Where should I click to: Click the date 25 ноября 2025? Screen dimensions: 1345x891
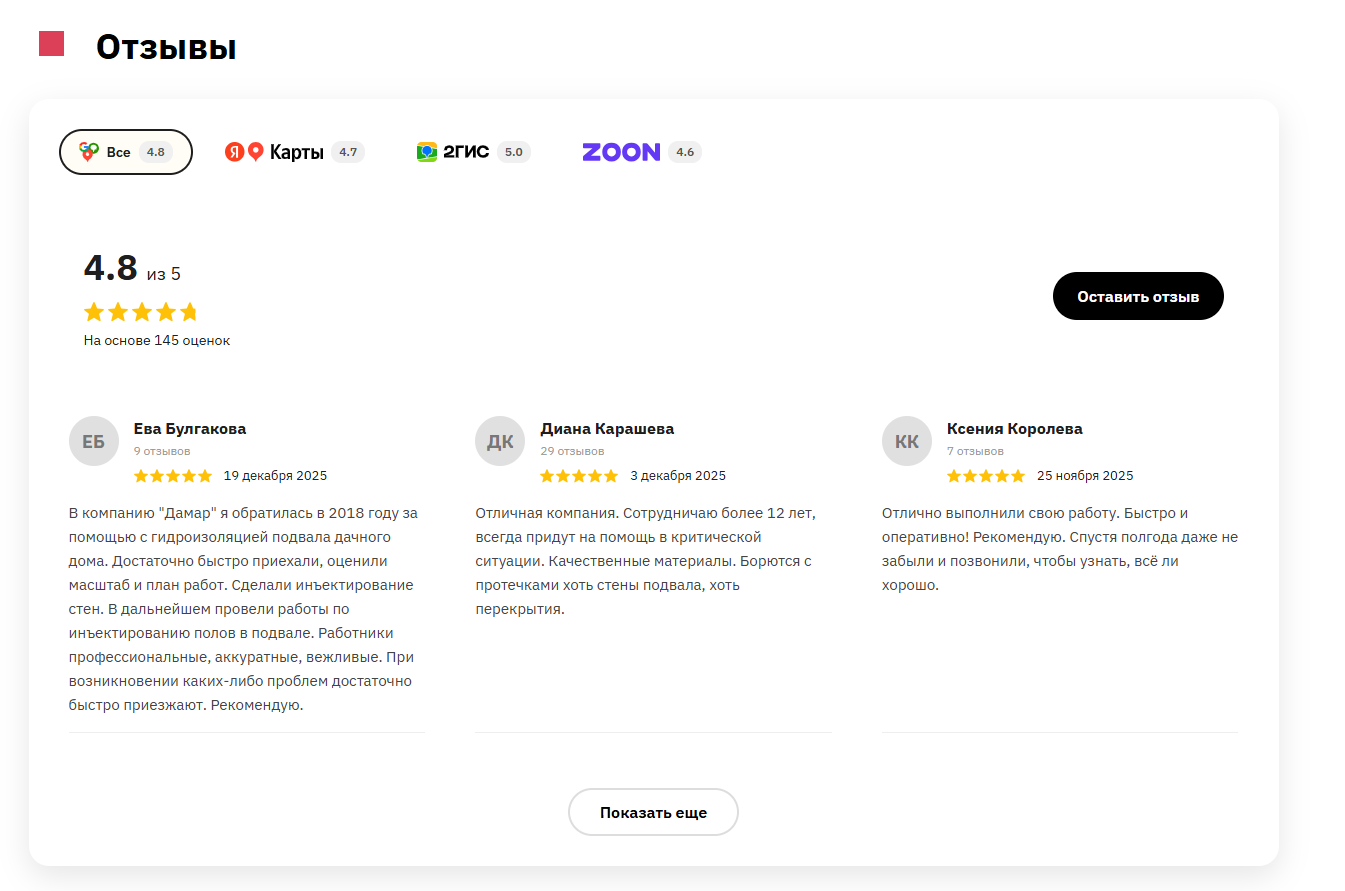[x=1085, y=476]
